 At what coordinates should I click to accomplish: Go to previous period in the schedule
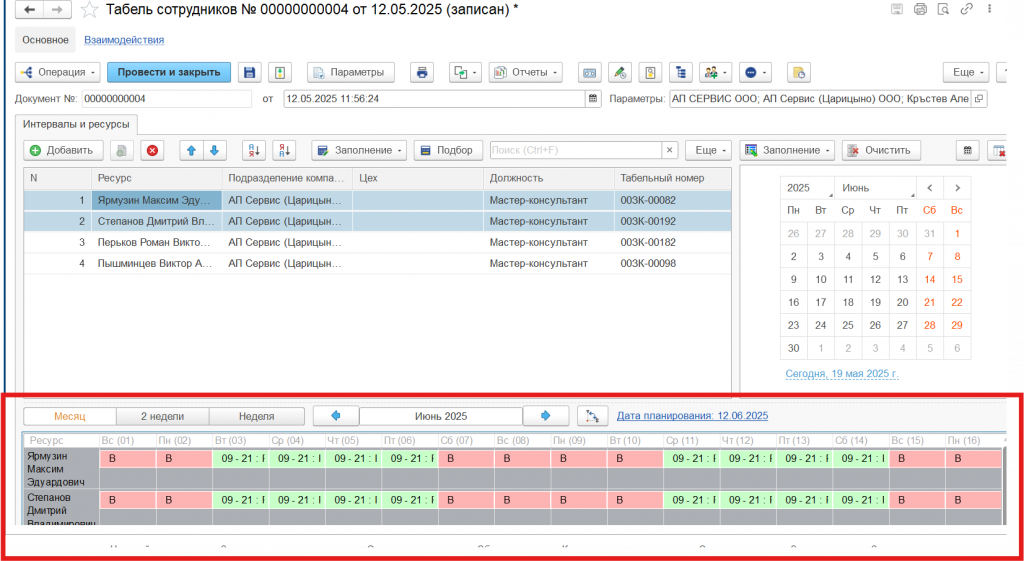click(x=336, y=415)
